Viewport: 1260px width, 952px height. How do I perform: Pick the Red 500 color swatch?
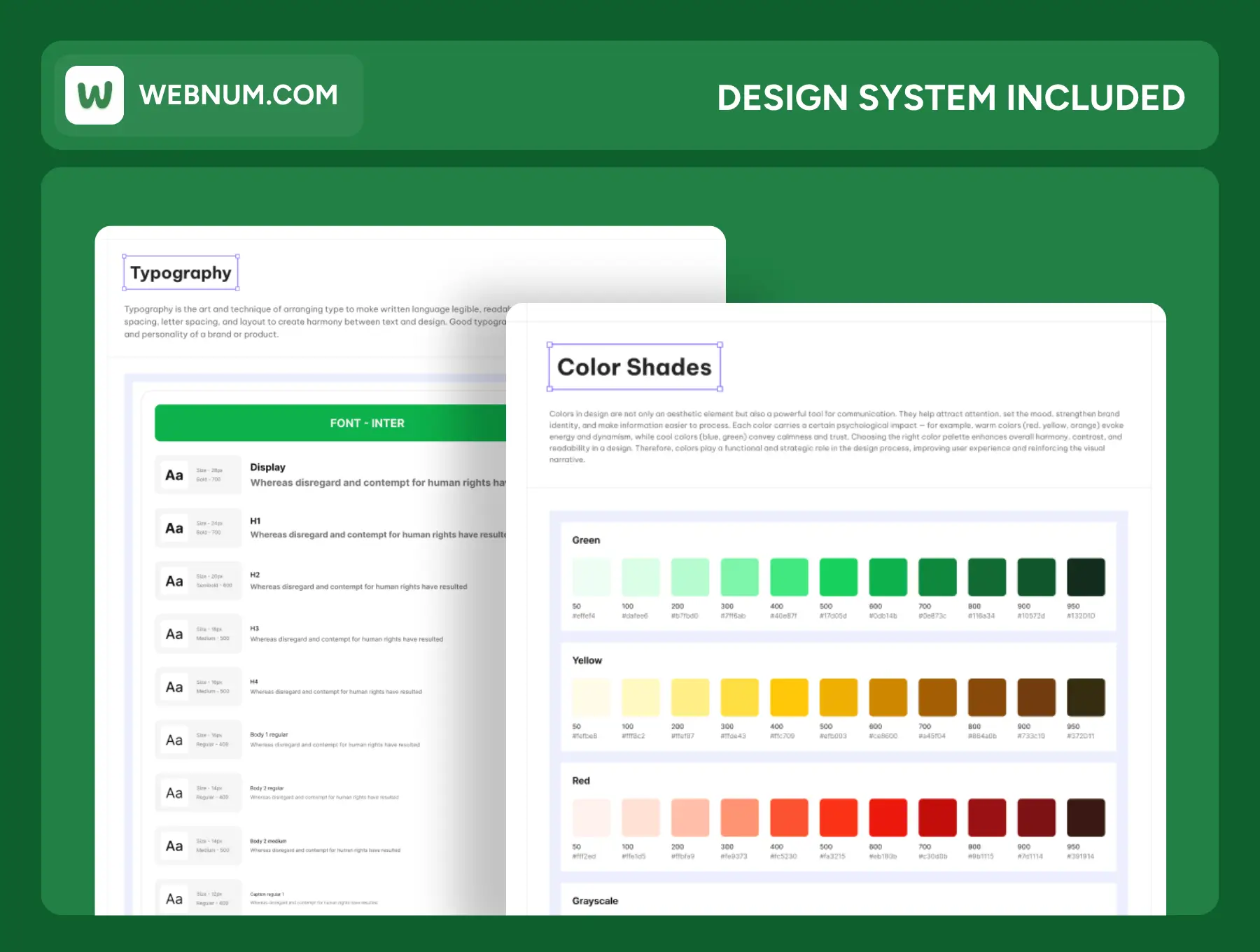[x=838, y=818]
